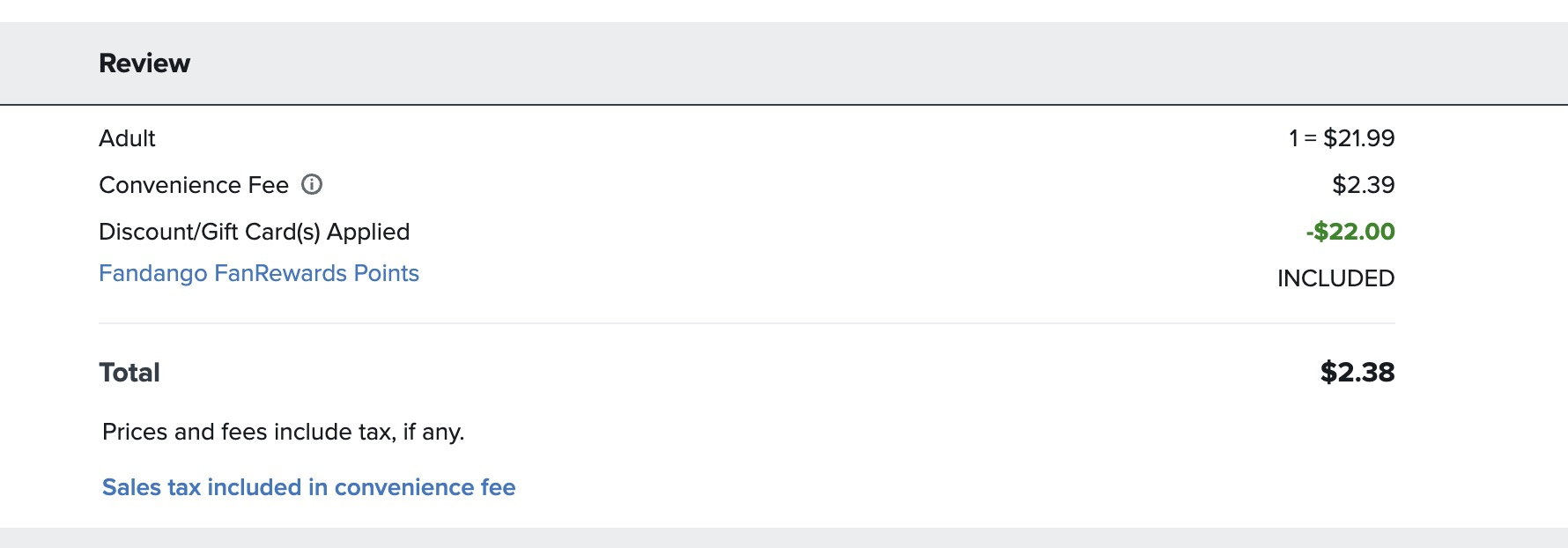Click the dark rule under the Review header
Image resolution: width=1568 pixels, height=548 pixels.
click(784, 105)
